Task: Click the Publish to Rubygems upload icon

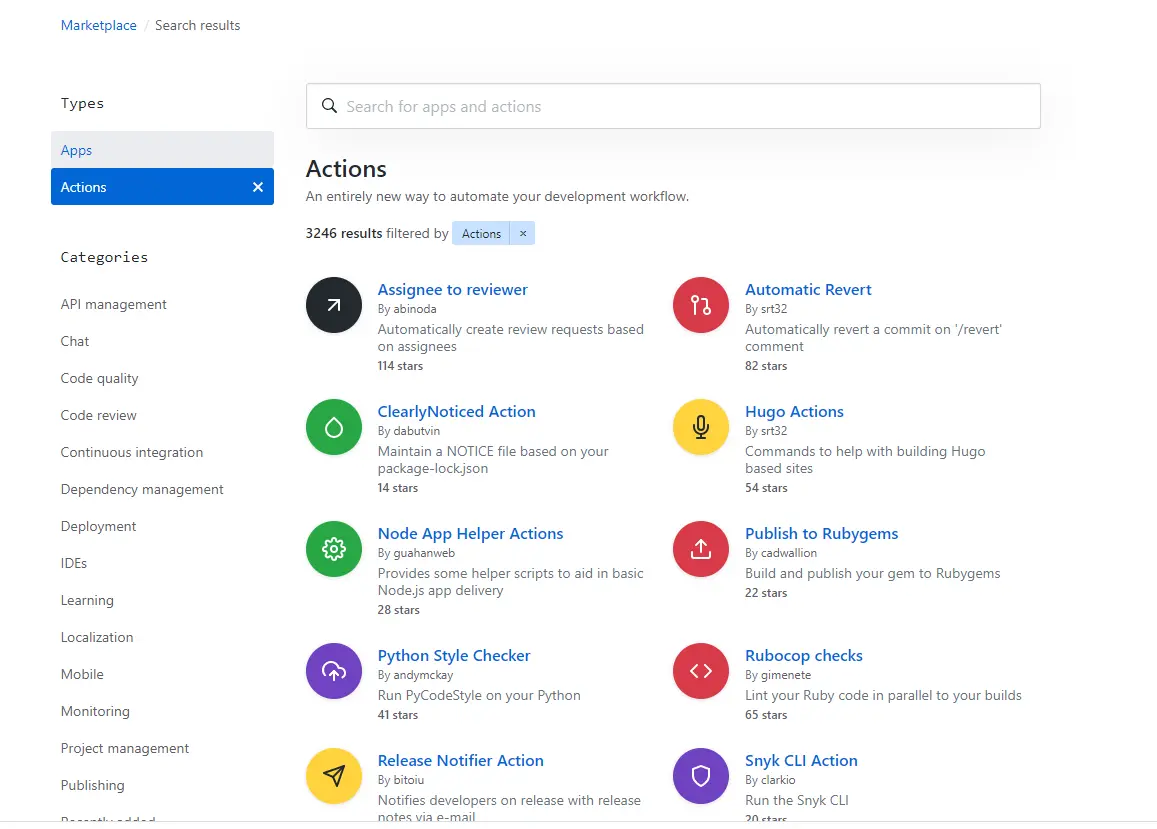Action: 700,548
